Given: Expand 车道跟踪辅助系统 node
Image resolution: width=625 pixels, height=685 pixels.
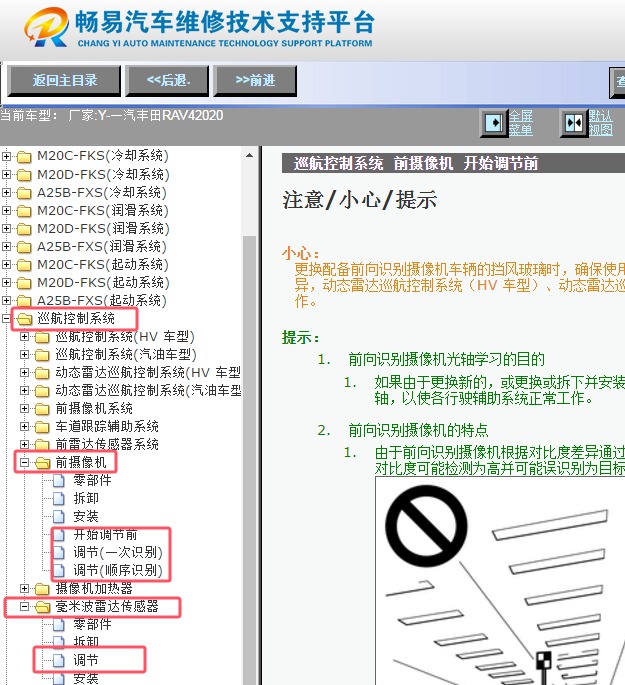Looking at the screenshot, I should [24, 426].
